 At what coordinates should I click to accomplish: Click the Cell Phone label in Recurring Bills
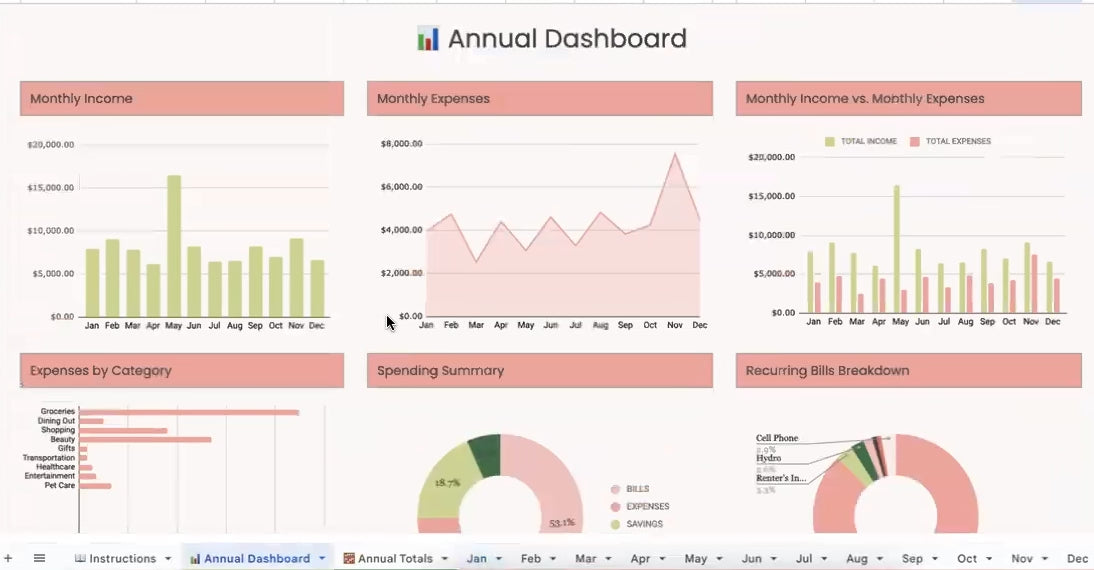point(777,438)
